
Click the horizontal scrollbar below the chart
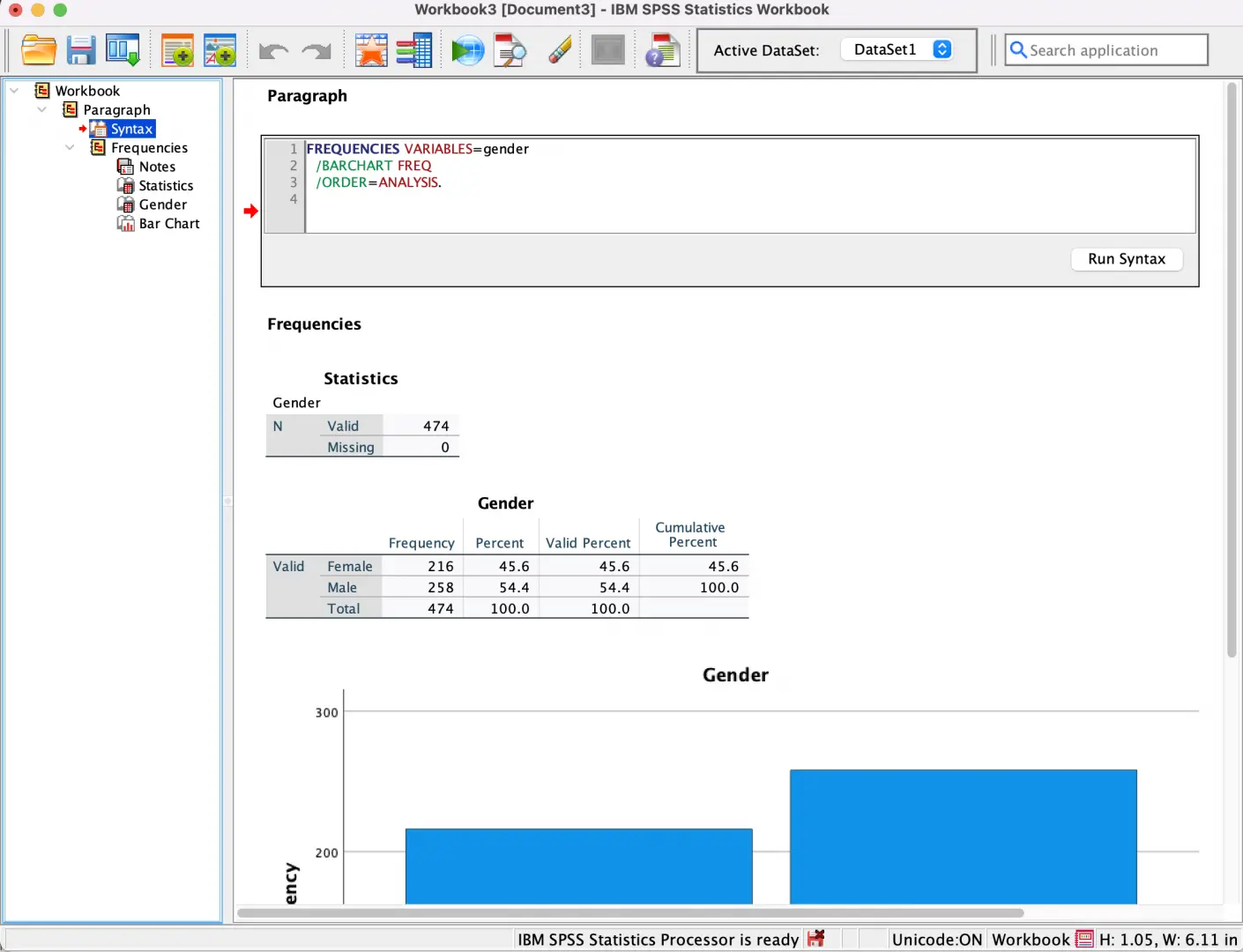[x=630, y=912]
